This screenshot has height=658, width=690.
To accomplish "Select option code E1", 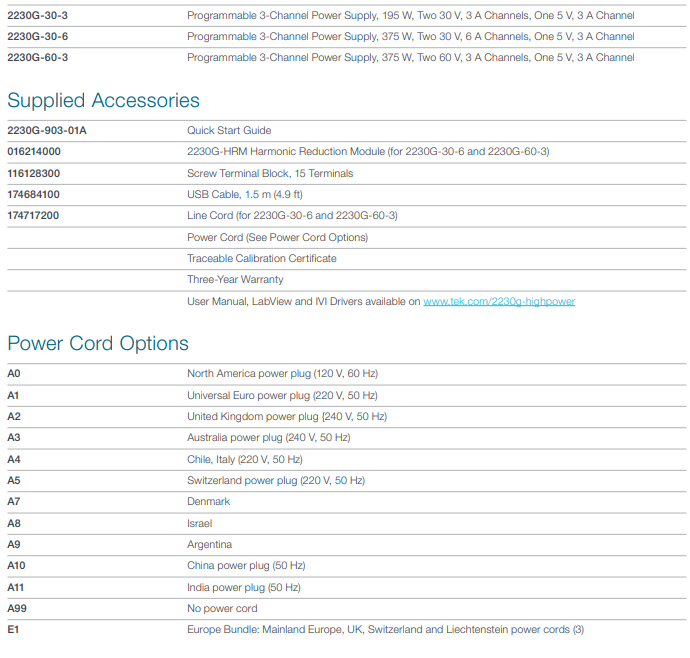I will click(13, 630).
